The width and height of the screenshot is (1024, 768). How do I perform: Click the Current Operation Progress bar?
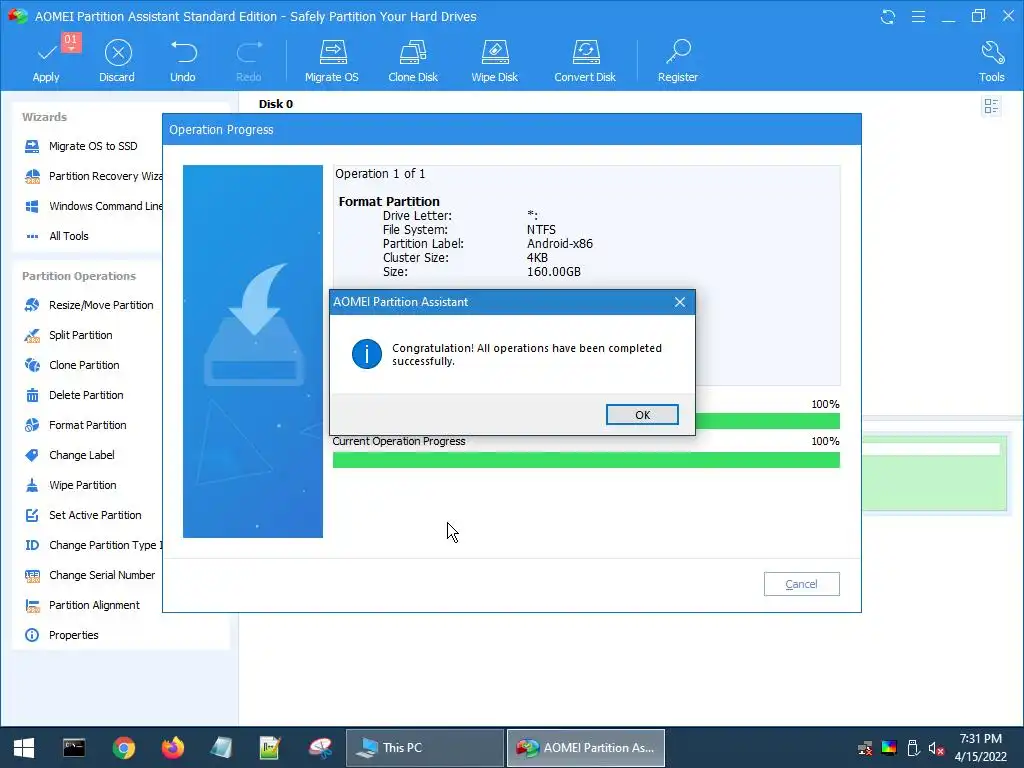tap(586, 460)
